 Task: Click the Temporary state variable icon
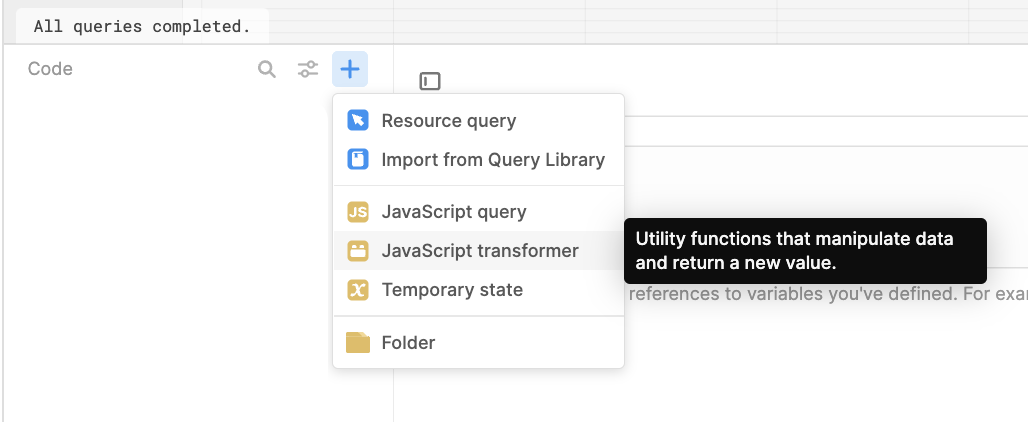click(x=358, y=290)
